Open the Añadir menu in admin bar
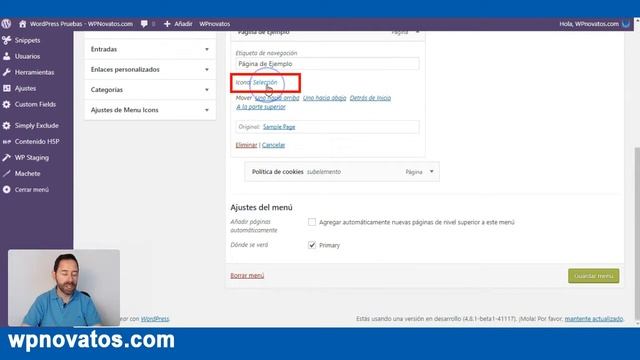This screenshot has height=360, width=640. [178, 24]
